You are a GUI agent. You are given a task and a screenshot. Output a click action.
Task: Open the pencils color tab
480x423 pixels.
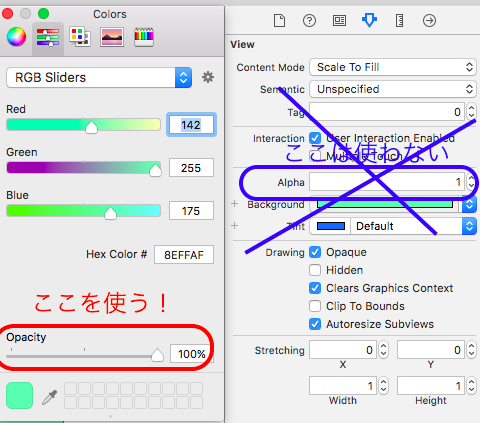coord(144,37)
